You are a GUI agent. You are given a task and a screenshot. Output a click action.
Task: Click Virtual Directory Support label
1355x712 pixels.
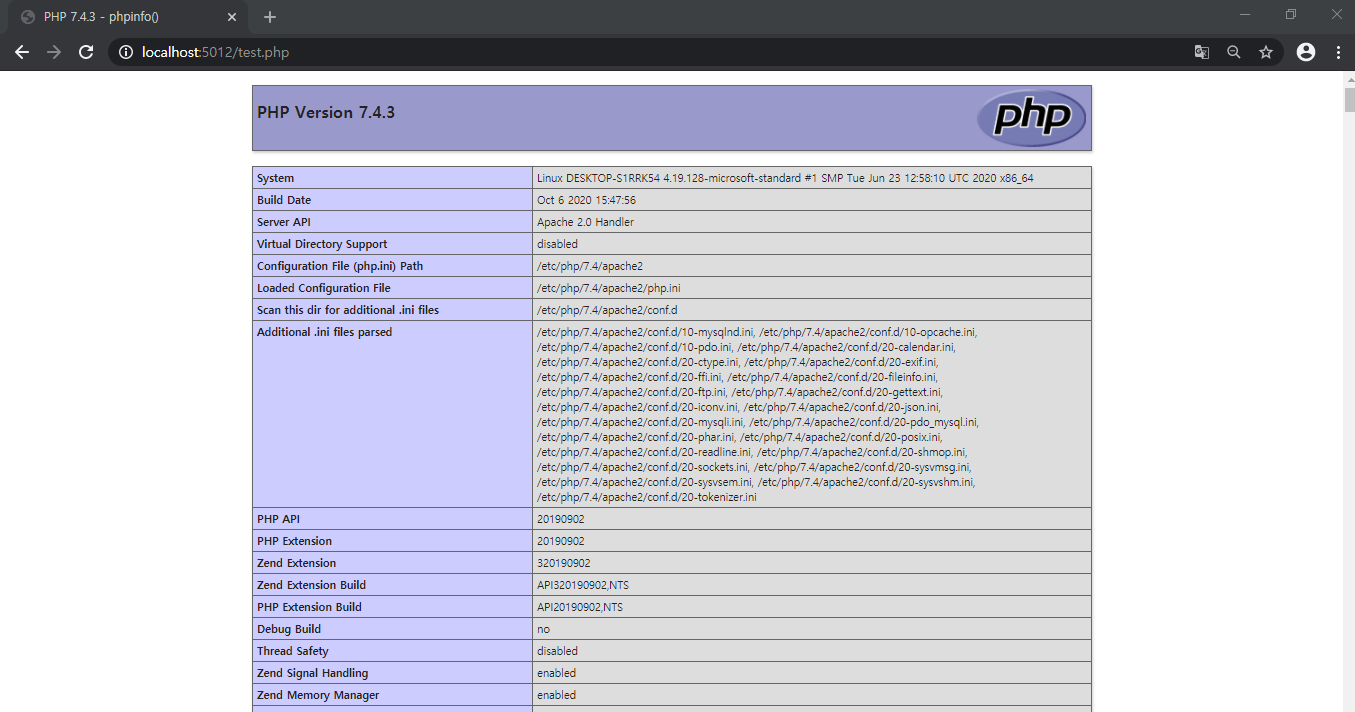click(x=322, y=244)
